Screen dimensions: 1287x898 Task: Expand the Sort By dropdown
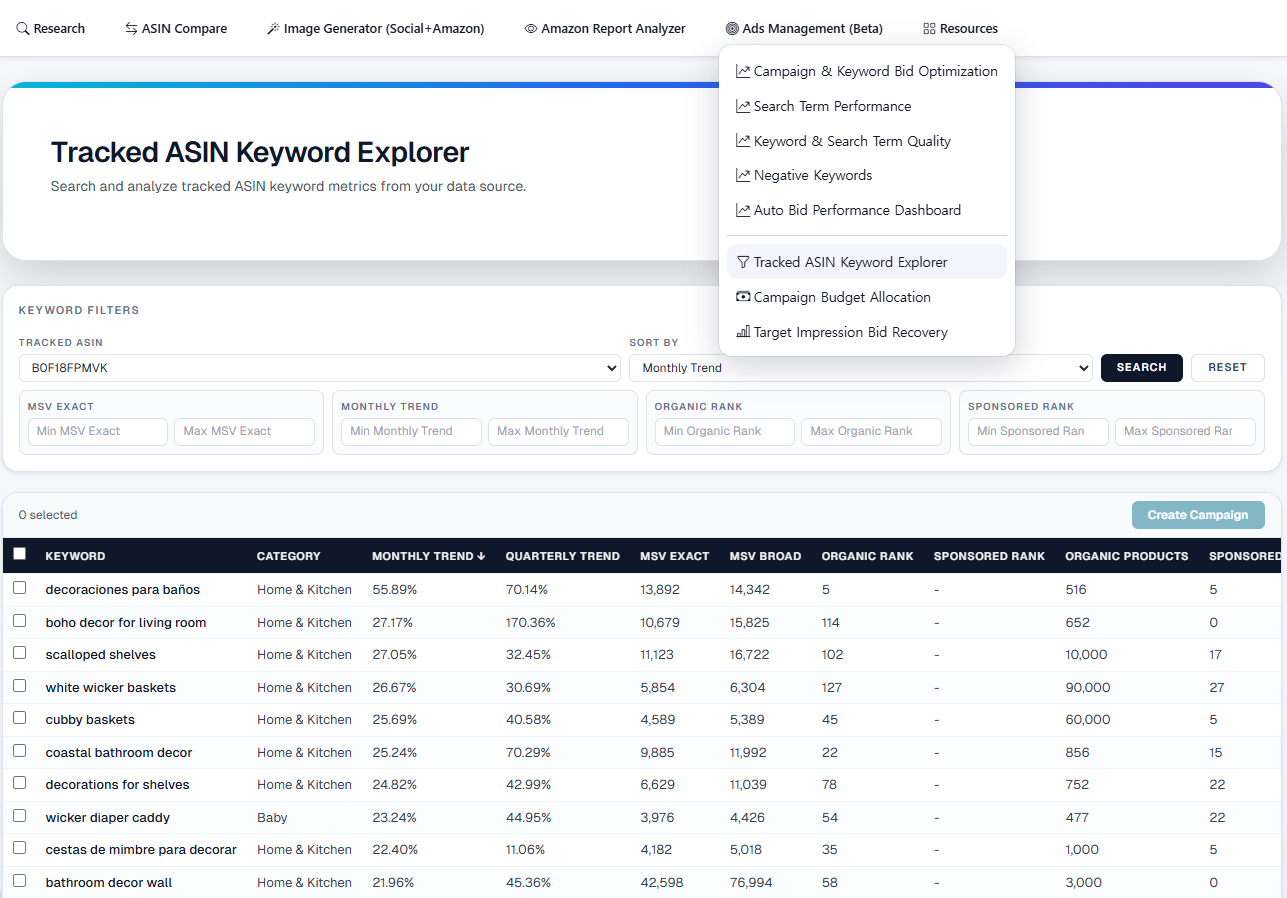click(x=860, y=368)
